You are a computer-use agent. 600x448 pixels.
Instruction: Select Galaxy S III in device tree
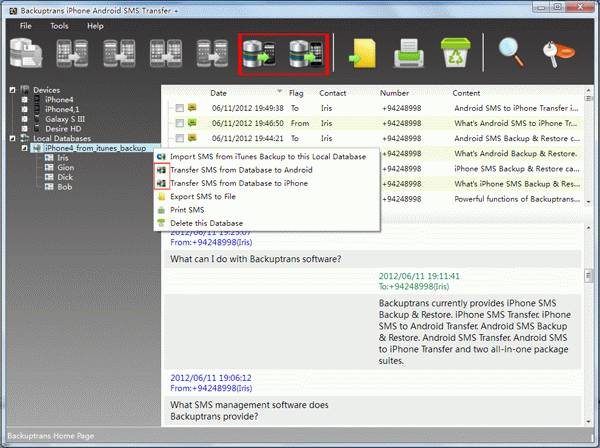coord(65,119)
